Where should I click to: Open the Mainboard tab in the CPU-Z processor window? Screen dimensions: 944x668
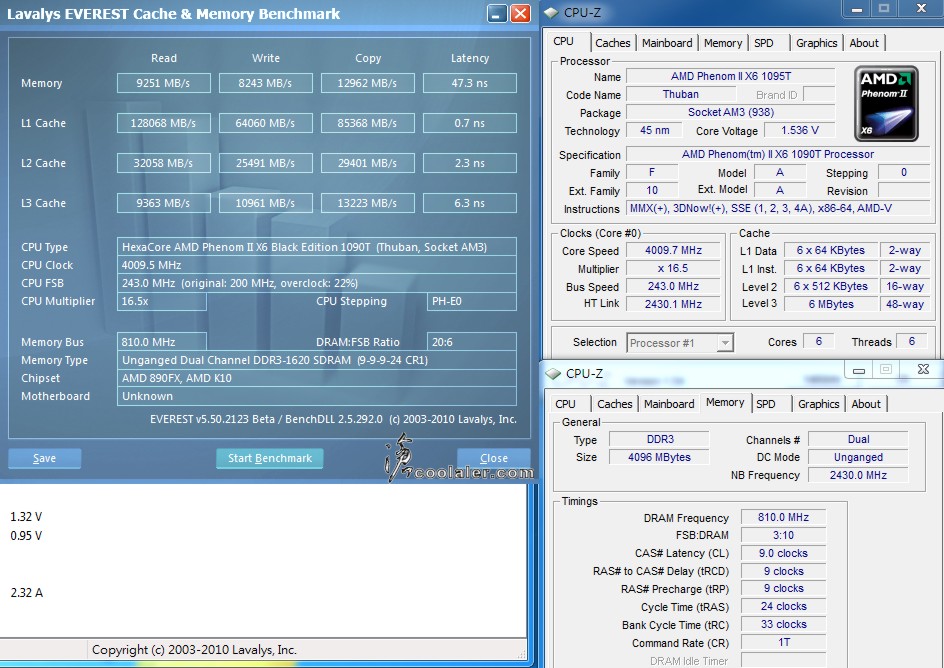pyautogui.click(x=667, y=43)
